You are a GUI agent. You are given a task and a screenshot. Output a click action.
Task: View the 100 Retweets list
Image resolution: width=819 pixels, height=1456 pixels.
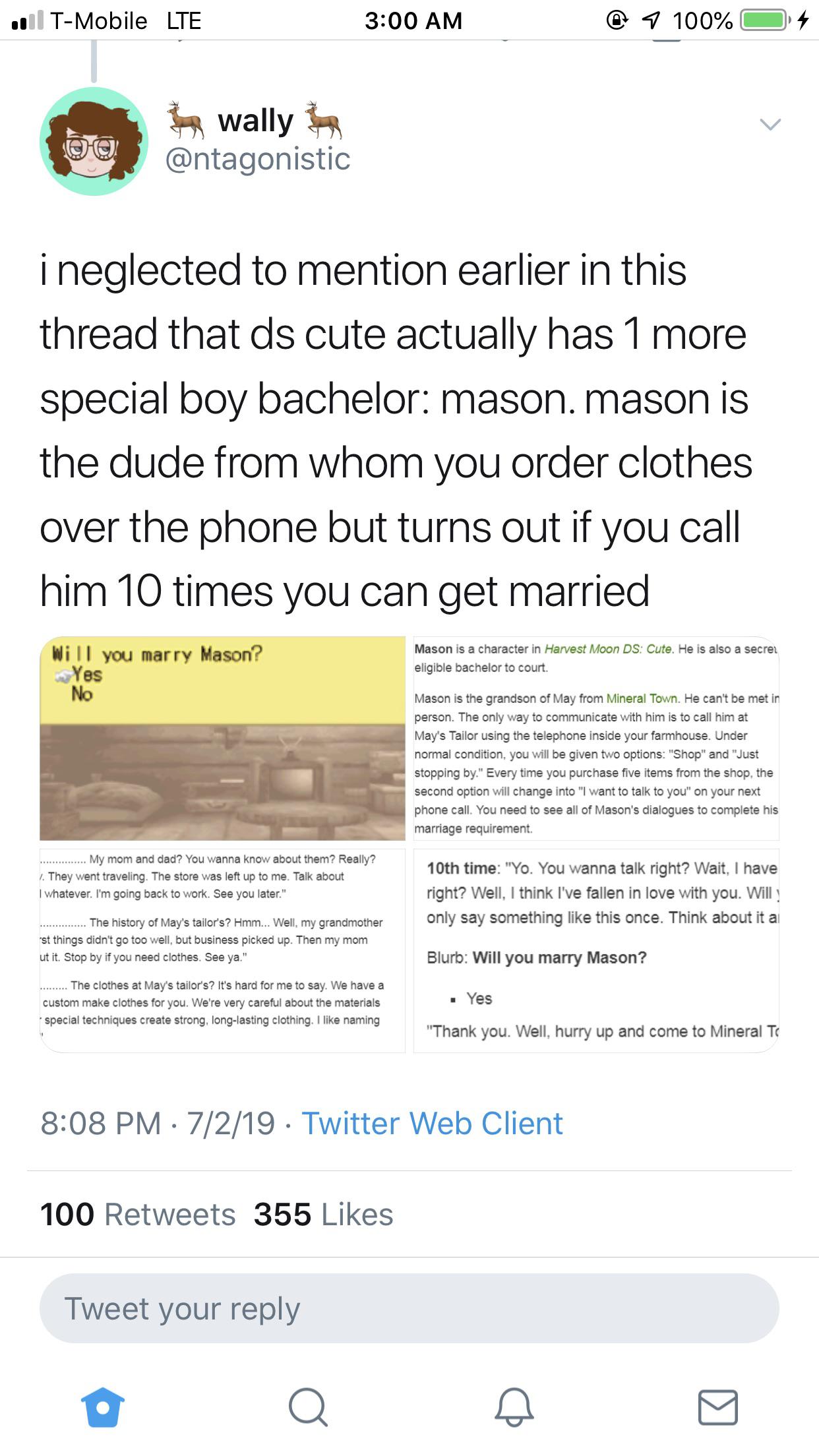pos(138,1214)
